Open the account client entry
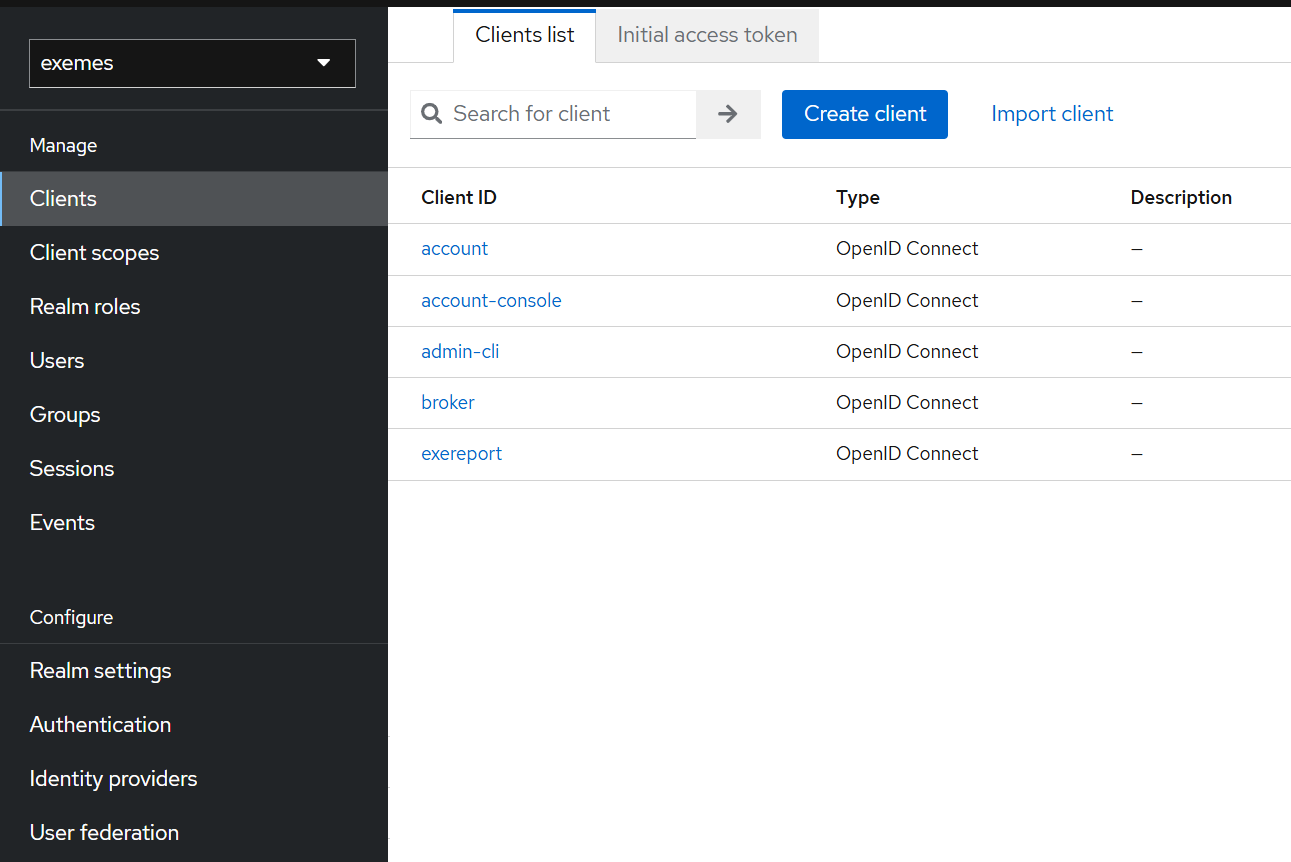The height and width of the screenshot is (862, 1291). point(455,249)
